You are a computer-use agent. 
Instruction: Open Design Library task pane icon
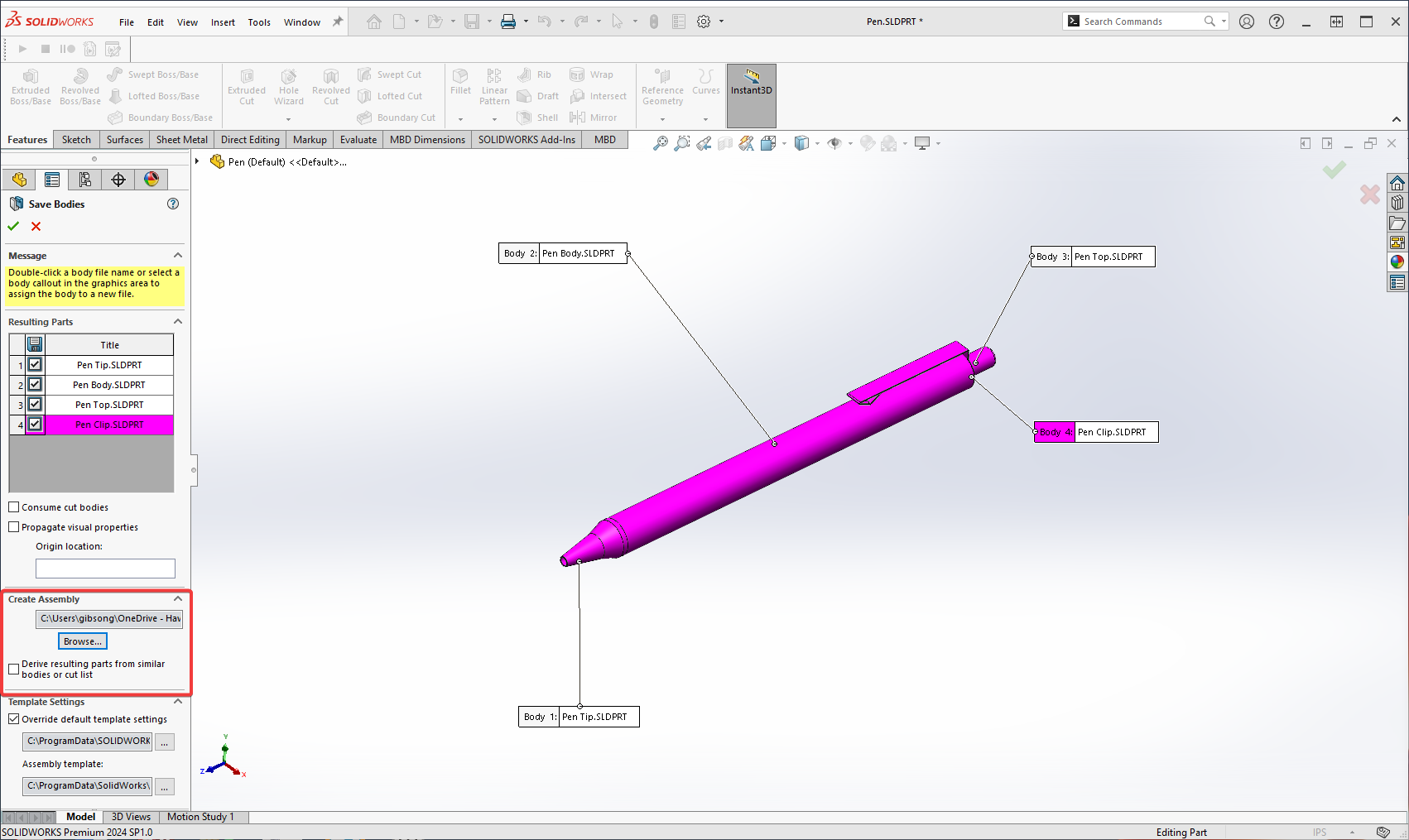[x=1397, y=203]
